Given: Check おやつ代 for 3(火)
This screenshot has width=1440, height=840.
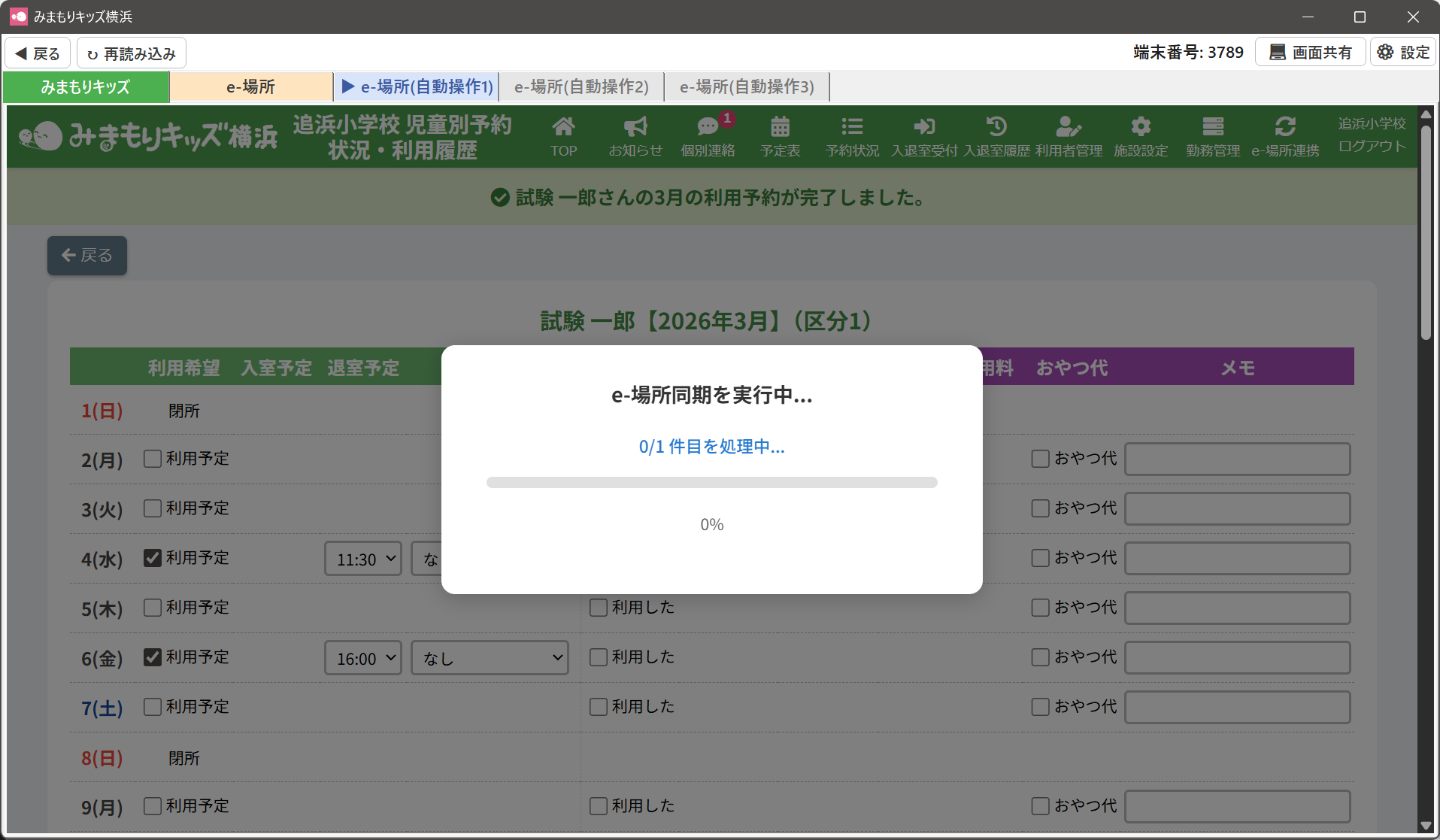Looking at the screenshot, I should pyautogui.click(x=1040, y=508).
